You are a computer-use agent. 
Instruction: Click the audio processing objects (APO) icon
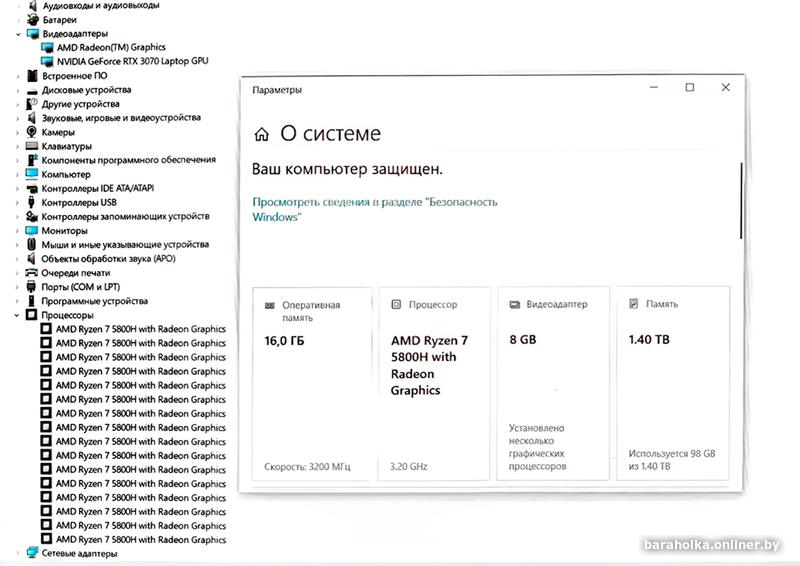32,258
